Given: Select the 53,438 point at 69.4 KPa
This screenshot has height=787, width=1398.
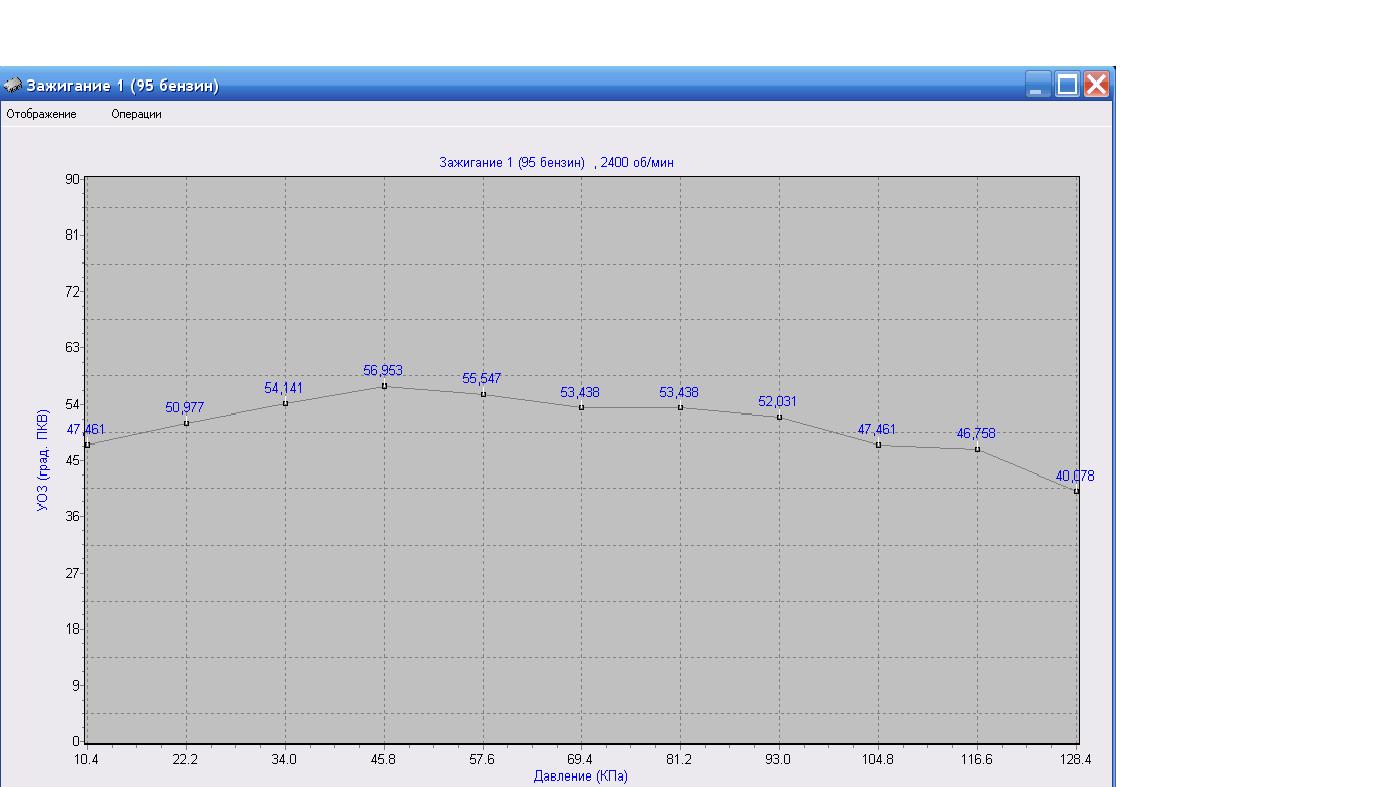Looking at the screenshot, I should tap(581, 407).
